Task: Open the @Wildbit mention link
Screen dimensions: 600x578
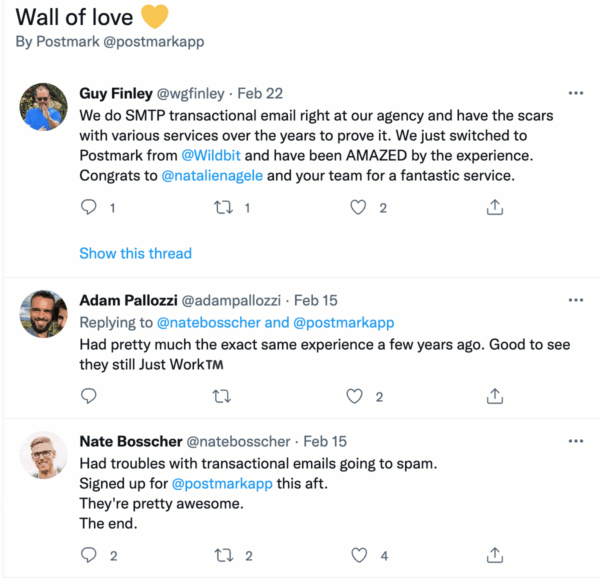Action: tap(211, 155)
